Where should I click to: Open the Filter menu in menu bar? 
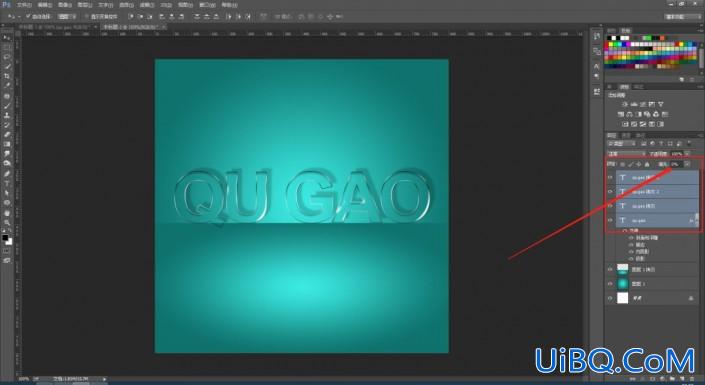tap(146, 5)
